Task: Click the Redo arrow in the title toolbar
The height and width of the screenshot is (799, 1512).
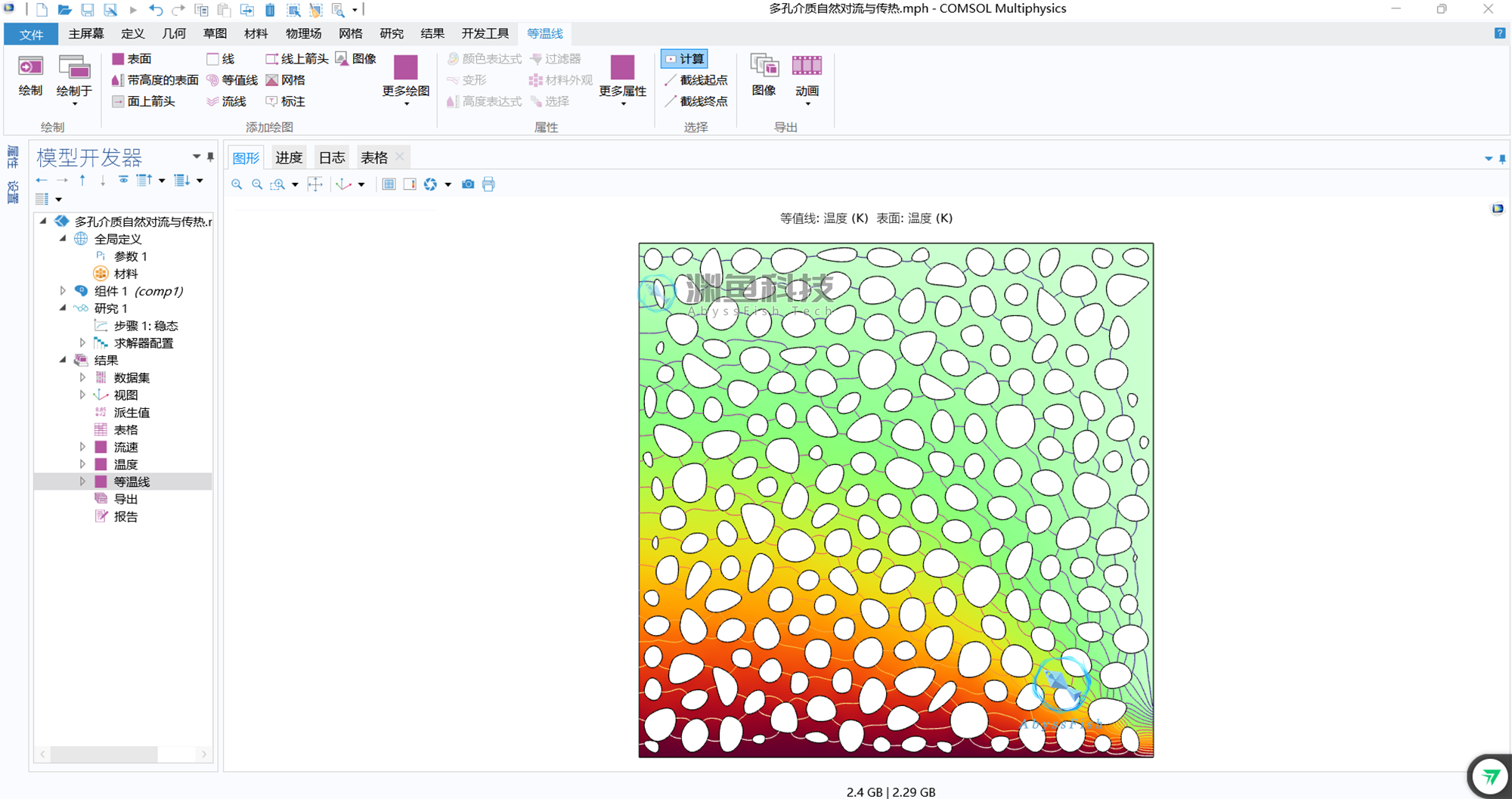Action: [178, 10]
